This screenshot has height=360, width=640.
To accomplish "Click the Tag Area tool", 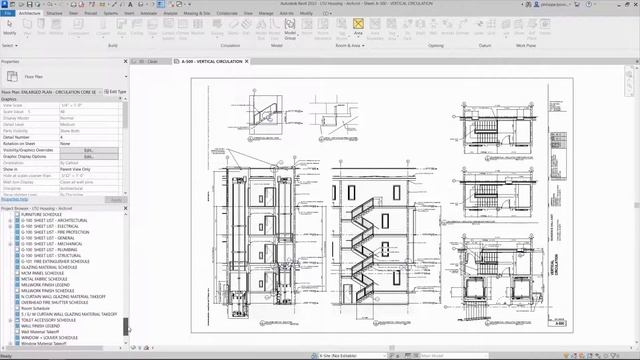I will 392,29.
